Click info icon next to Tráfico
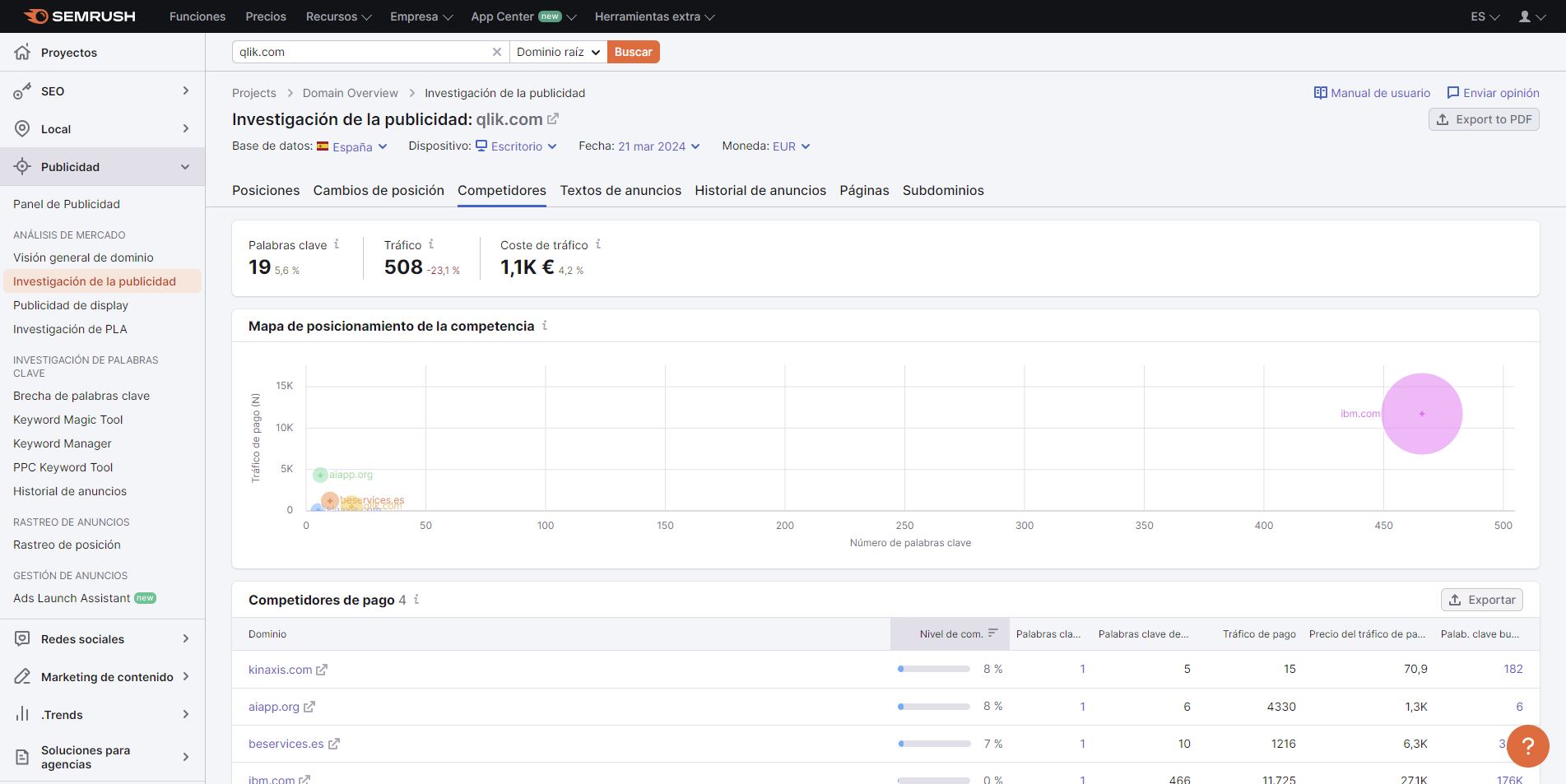The image size is (1566, 784). pos(431,244)
